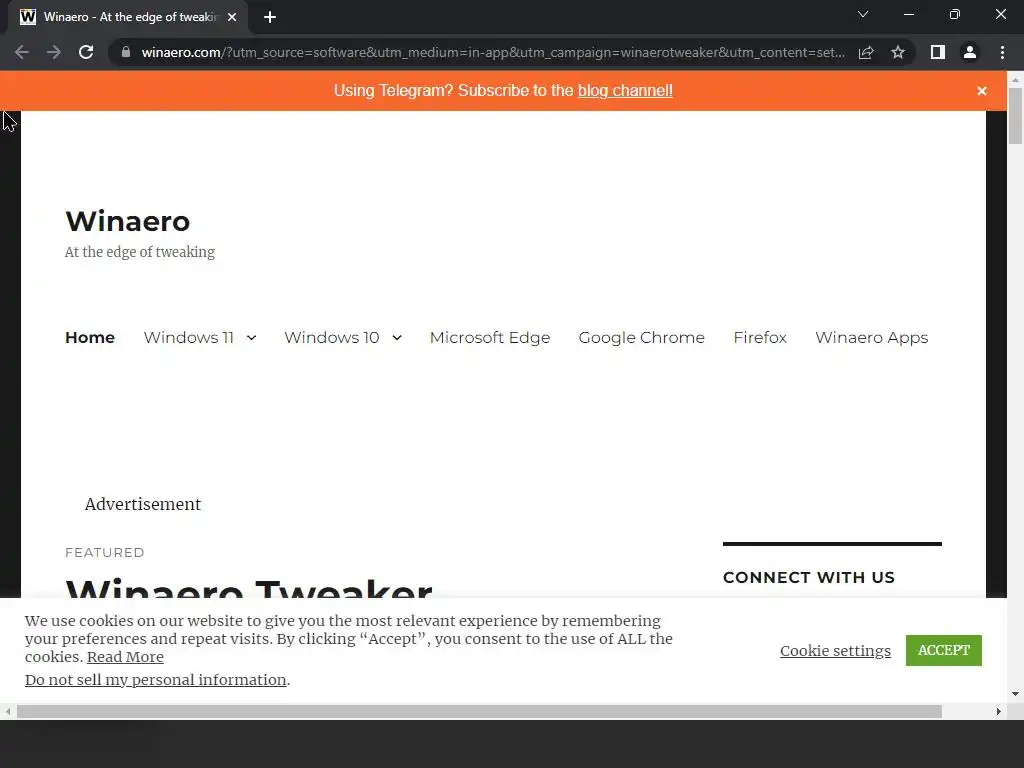Bookmark this page with the star icon
1024x768 pixels.
898,52
